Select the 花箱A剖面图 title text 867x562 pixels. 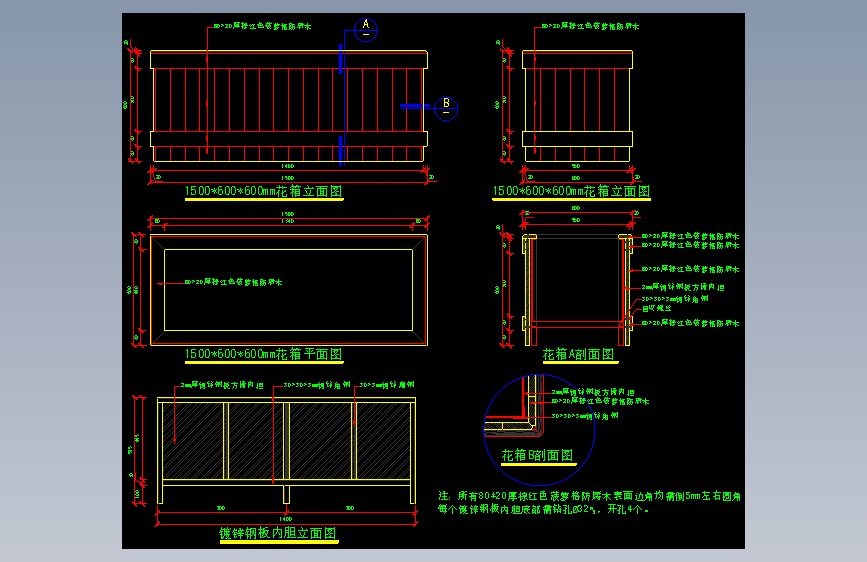point(578,355)
